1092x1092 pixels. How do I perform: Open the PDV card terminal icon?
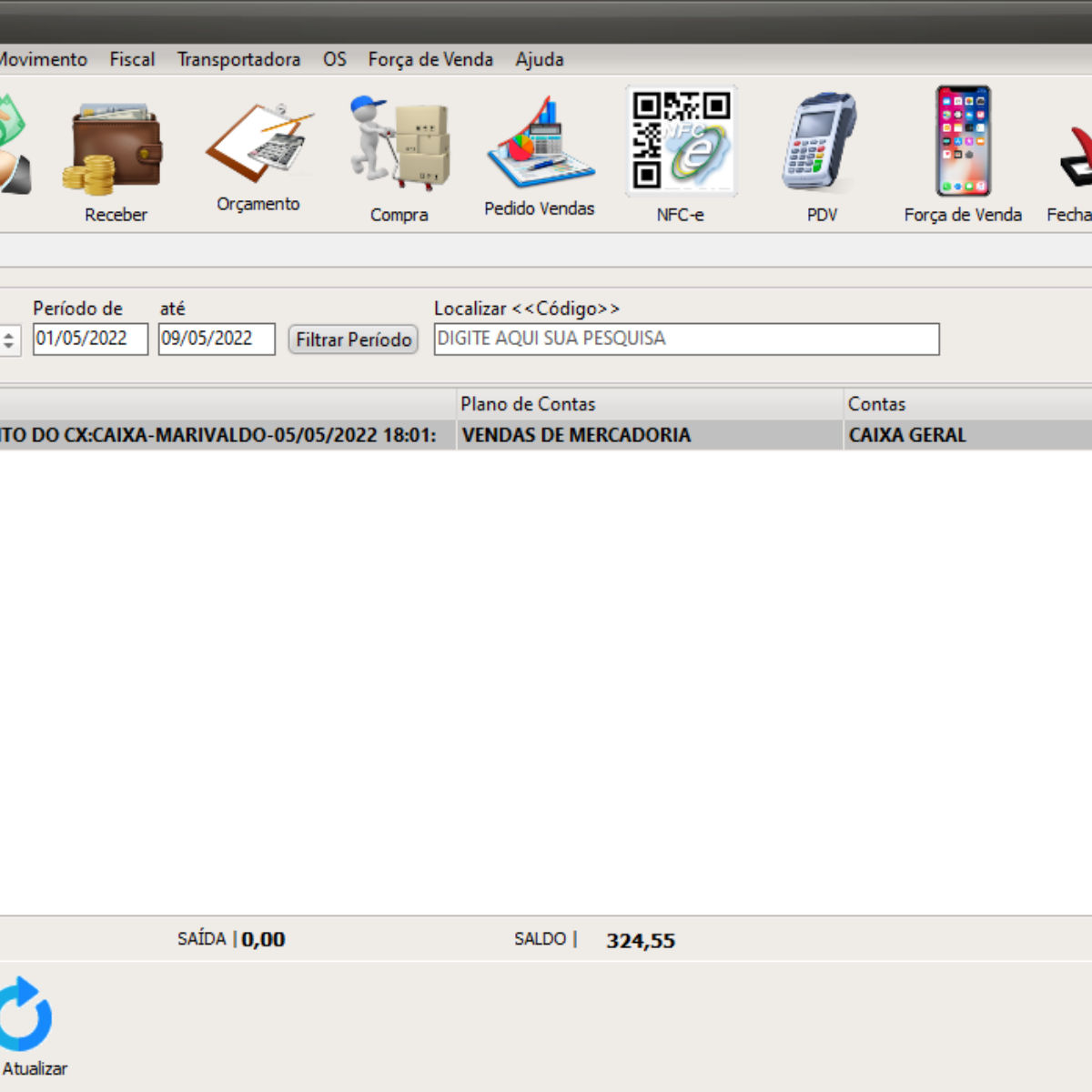[821, 144]
